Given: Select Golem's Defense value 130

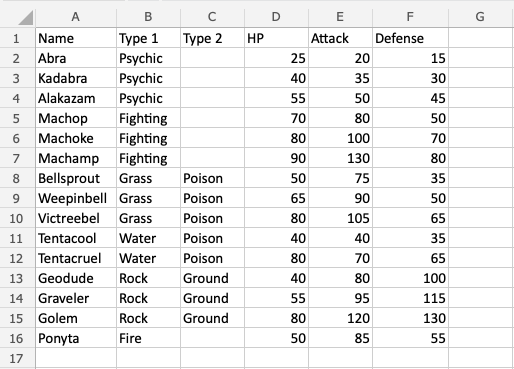Looking at the screenshot, I should (x=410, y=318).
